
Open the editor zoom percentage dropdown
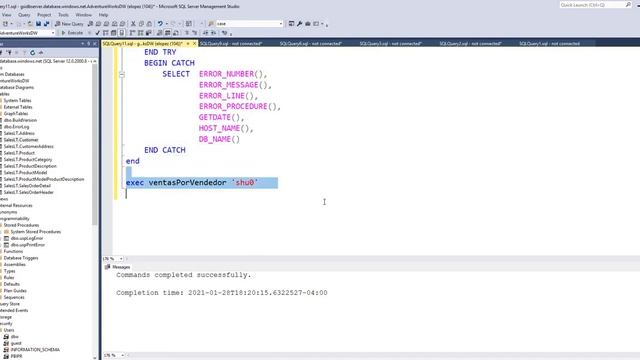tap(121, 259)
